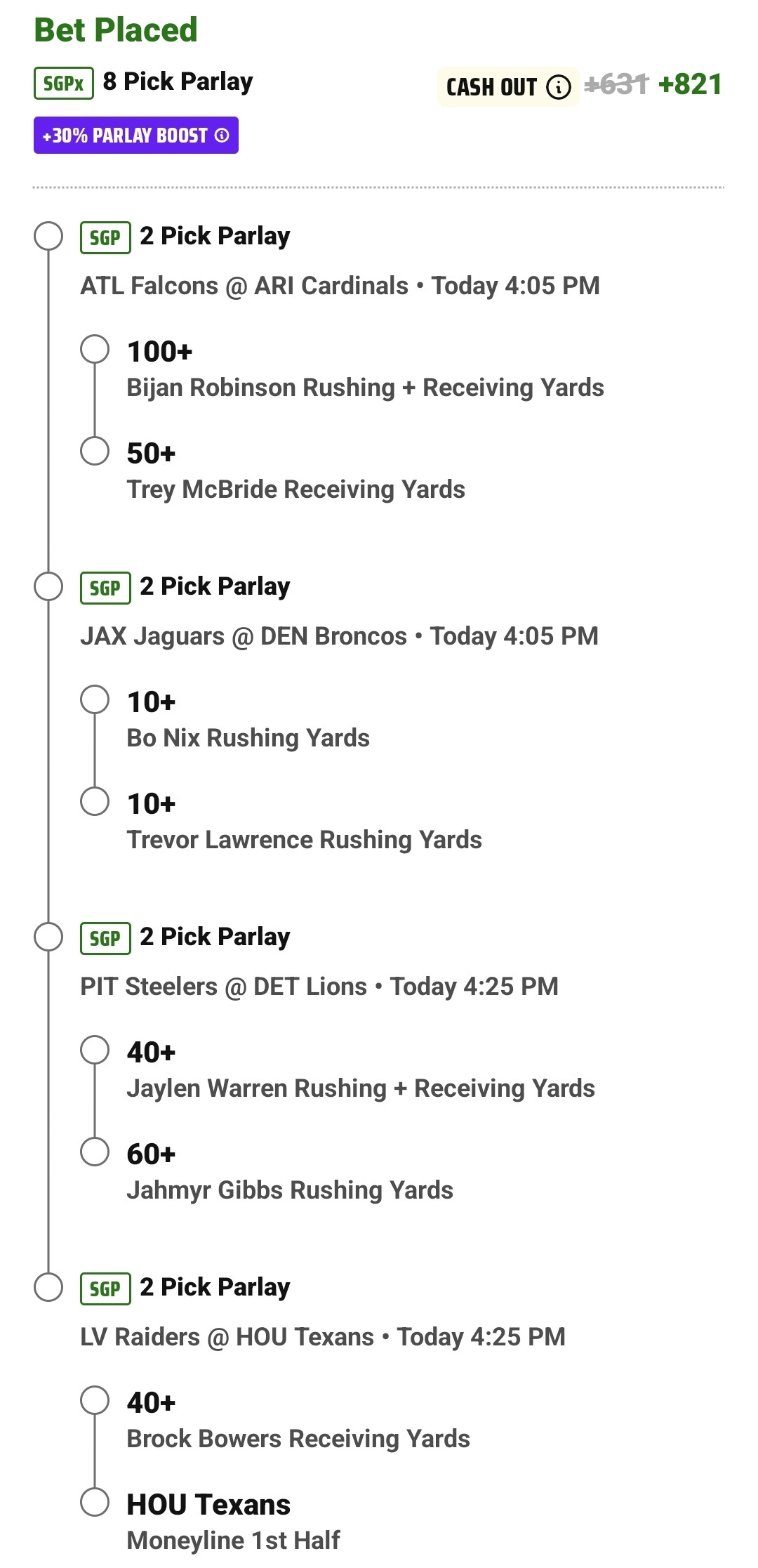The height and width of the screenshot is (1568, 758).
Task: Select the Jahmyr Gibbs leg status circle
Action: point(95,1152)
